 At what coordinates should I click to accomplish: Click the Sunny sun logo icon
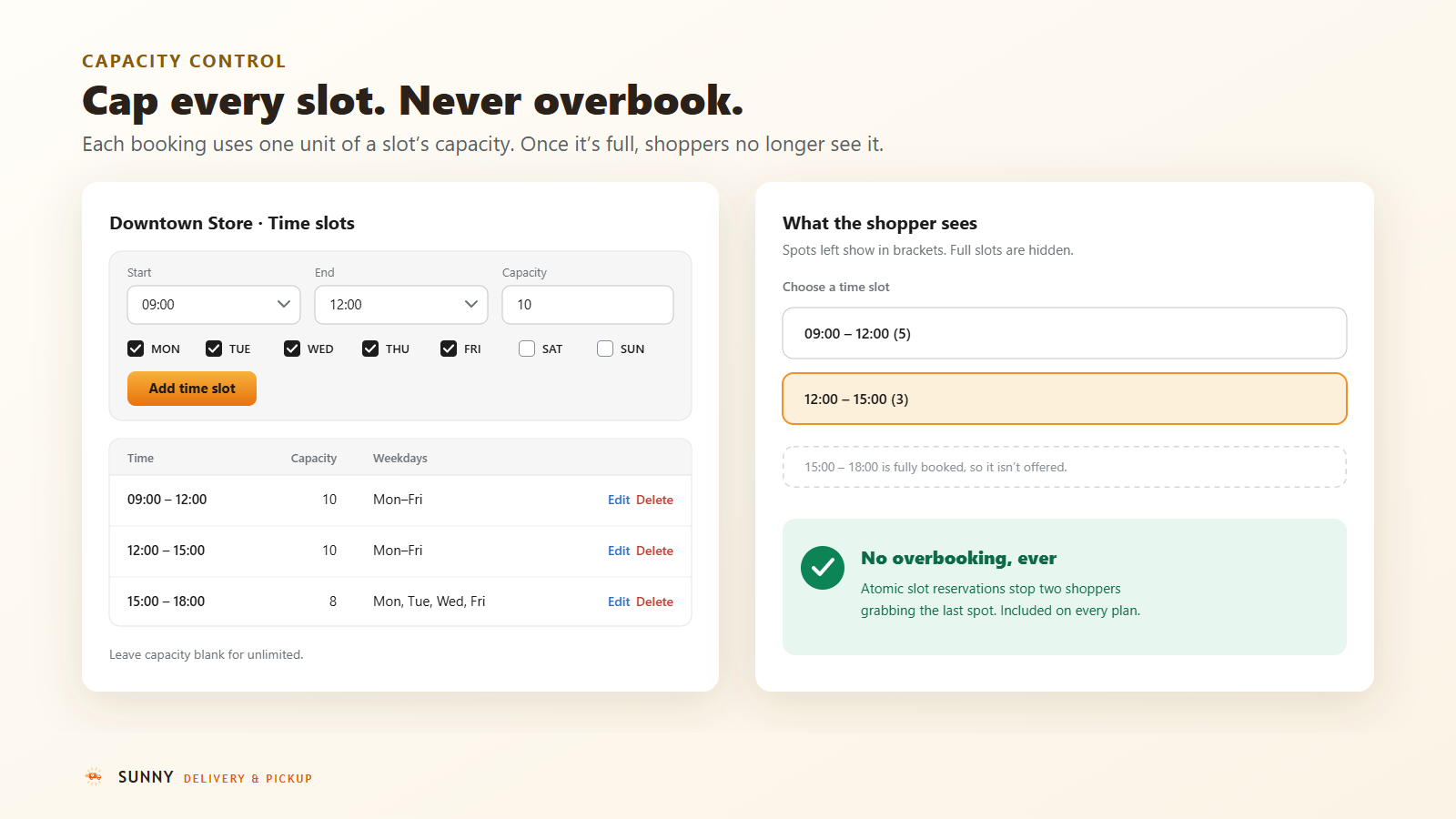(94, 776)
